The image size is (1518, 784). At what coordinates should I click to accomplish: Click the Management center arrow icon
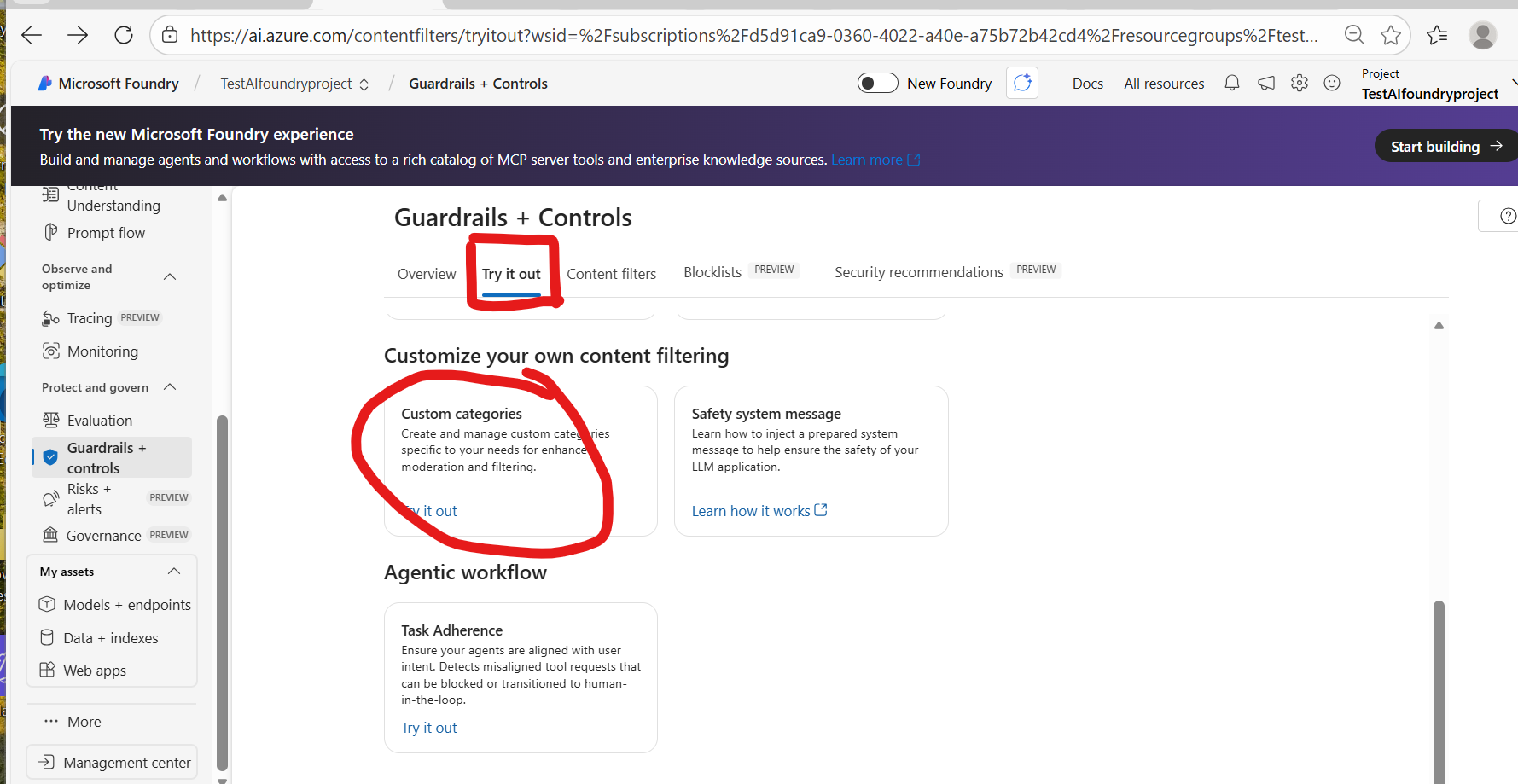coord(47,762)
